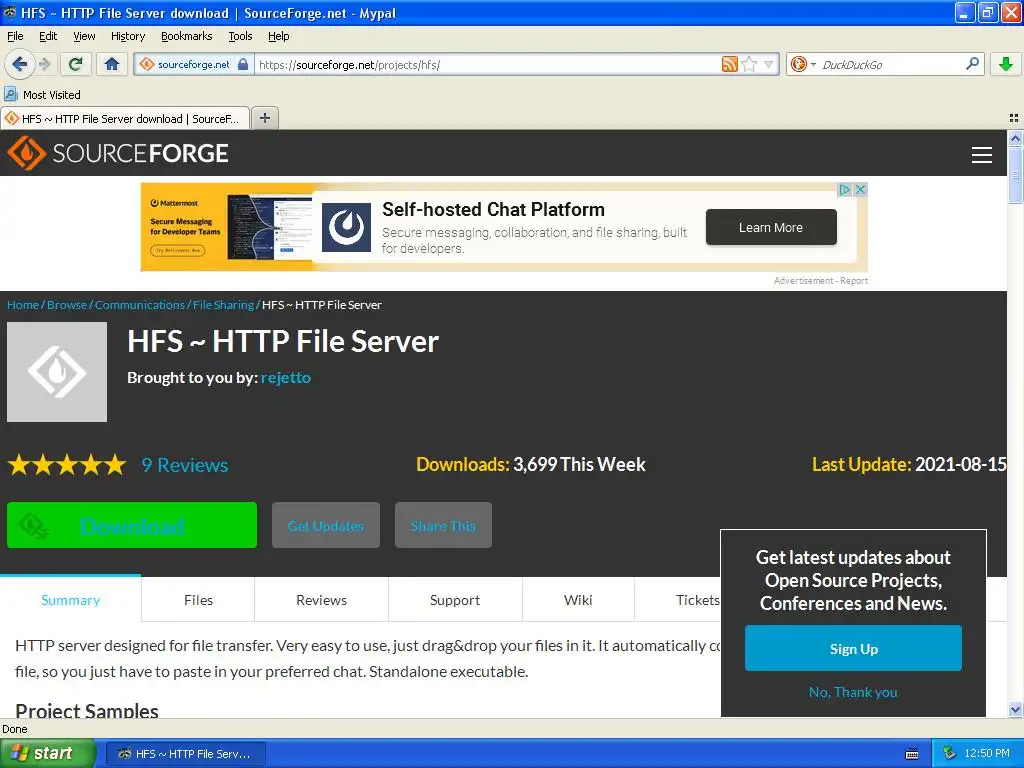
Task: Click the list all tabs icon
Action: point(1014,118)
